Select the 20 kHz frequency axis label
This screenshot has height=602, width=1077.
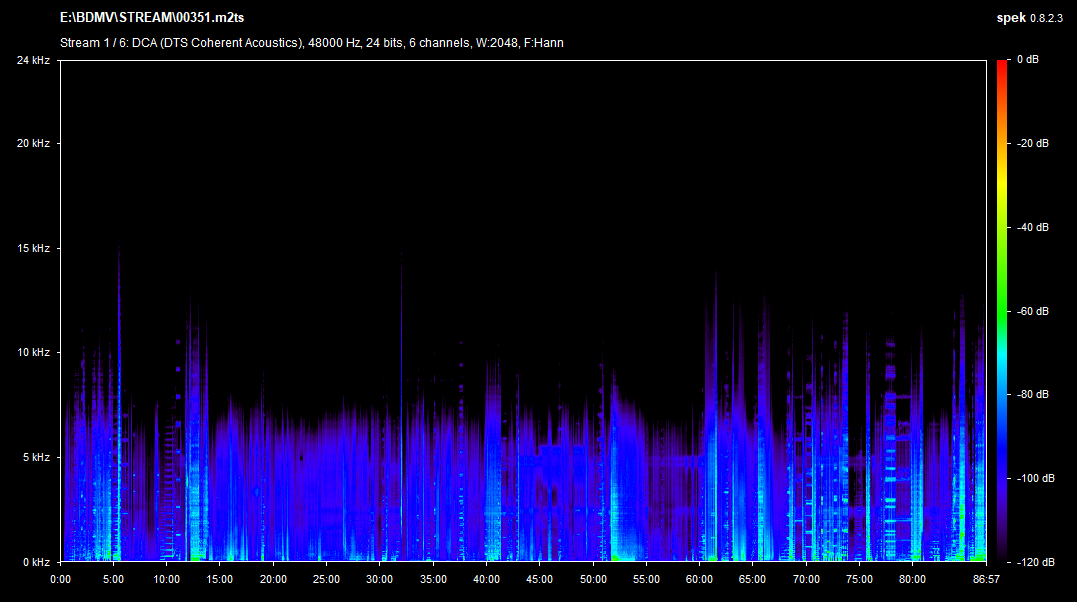coord(33,144)
